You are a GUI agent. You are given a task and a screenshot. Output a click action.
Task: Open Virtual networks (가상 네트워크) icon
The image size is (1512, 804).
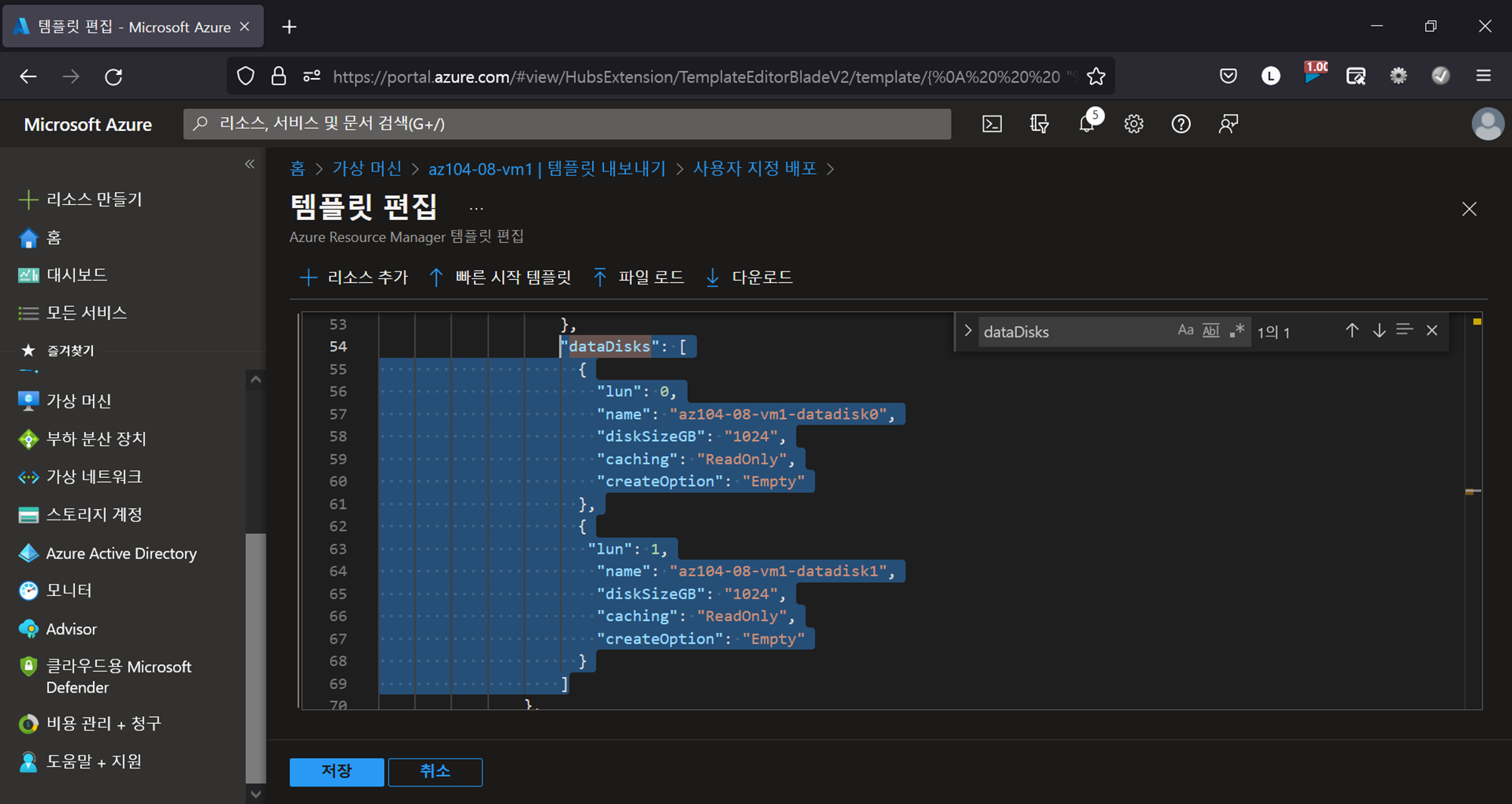tap(28, 477)
